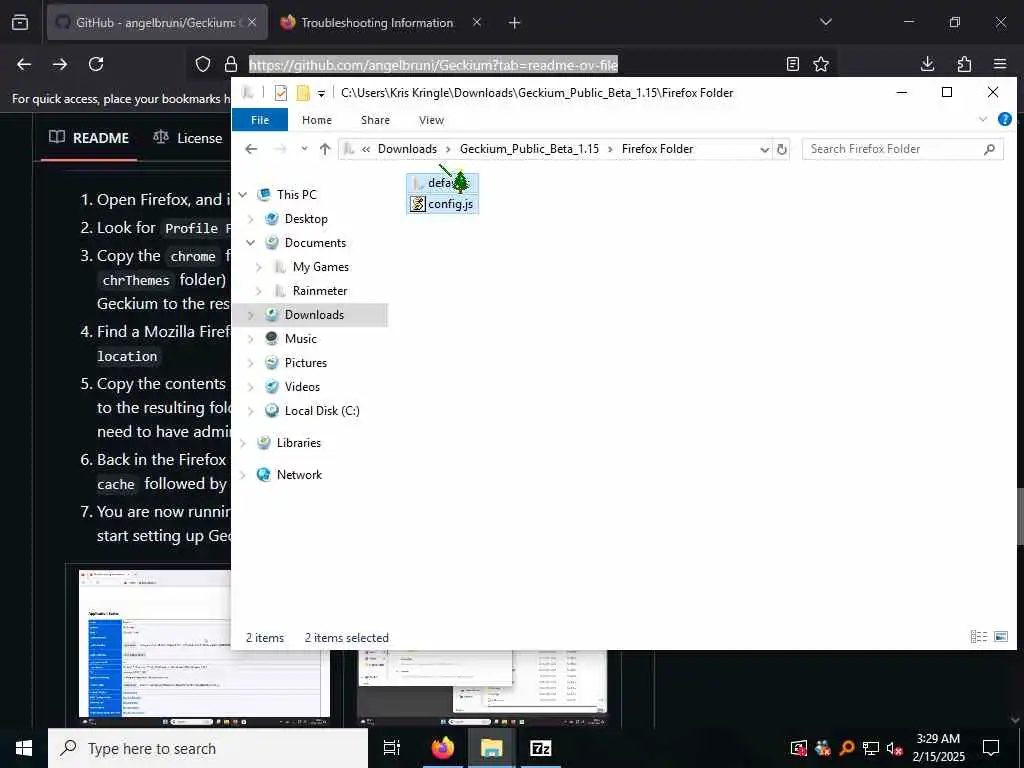Close the Troubleshooting Information tab

point(477,22)
